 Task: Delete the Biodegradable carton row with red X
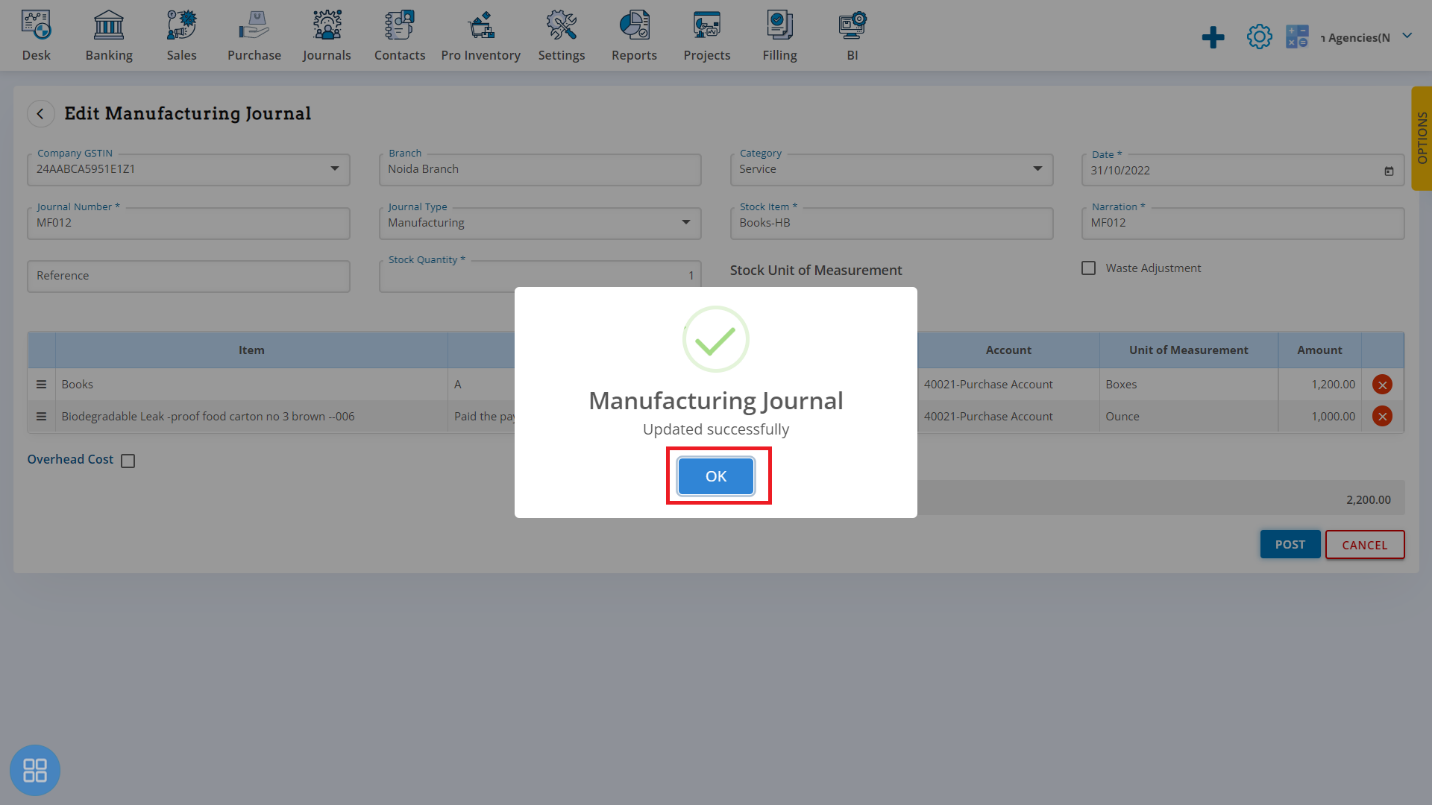pyautogui.click(x=1382, y=416)
